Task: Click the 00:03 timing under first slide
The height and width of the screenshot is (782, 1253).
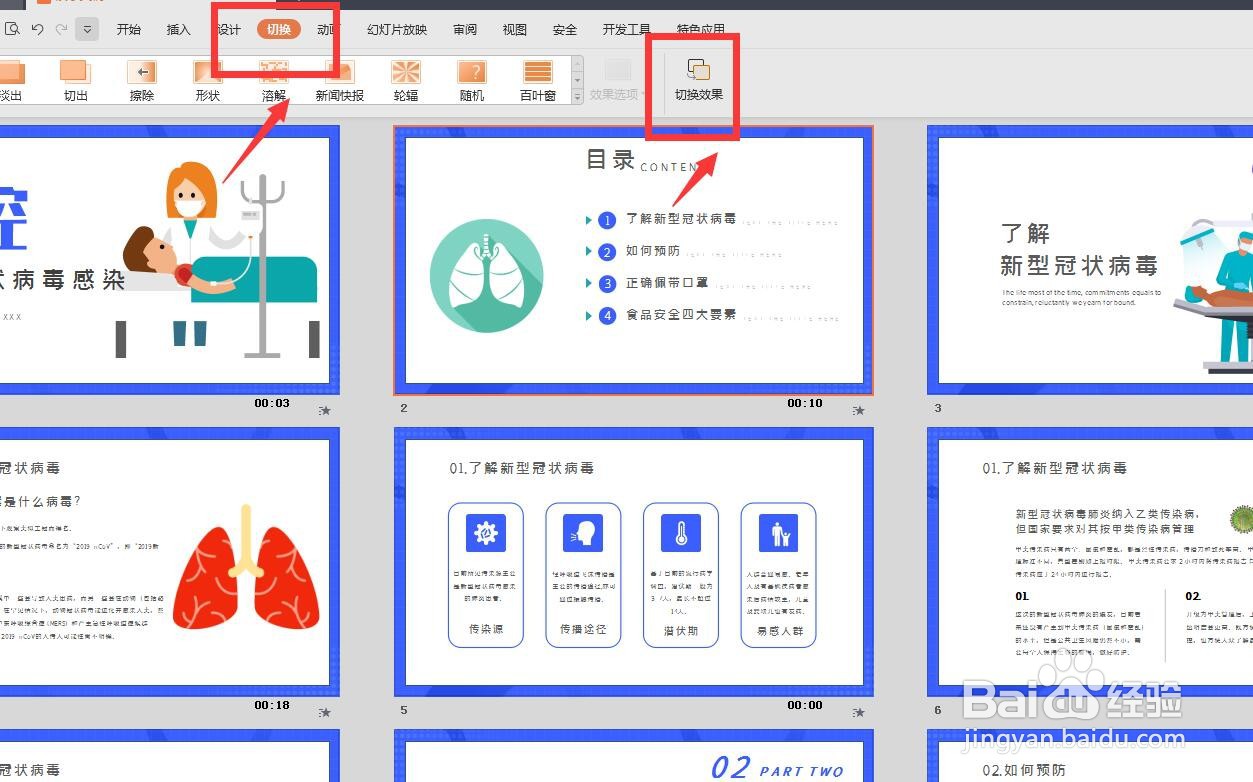Action: [272, 403]
